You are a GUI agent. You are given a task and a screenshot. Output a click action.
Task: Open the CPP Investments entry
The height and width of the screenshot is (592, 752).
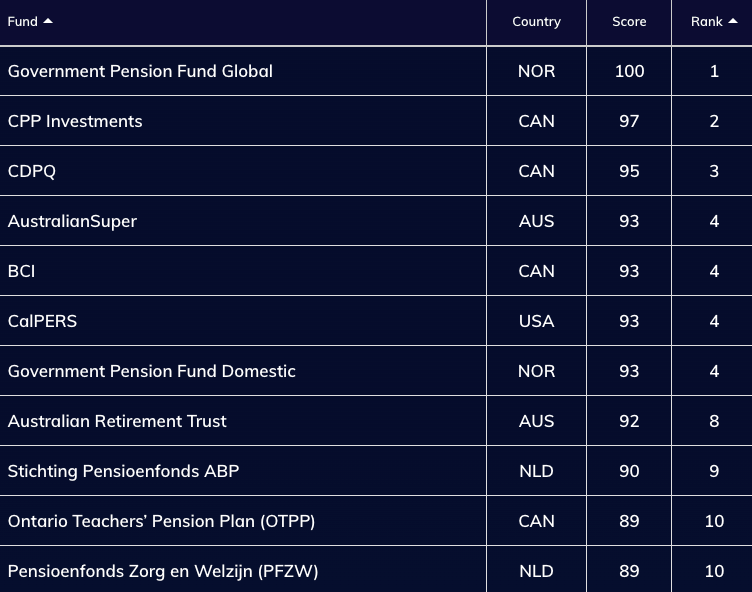[x=75, y=121]
